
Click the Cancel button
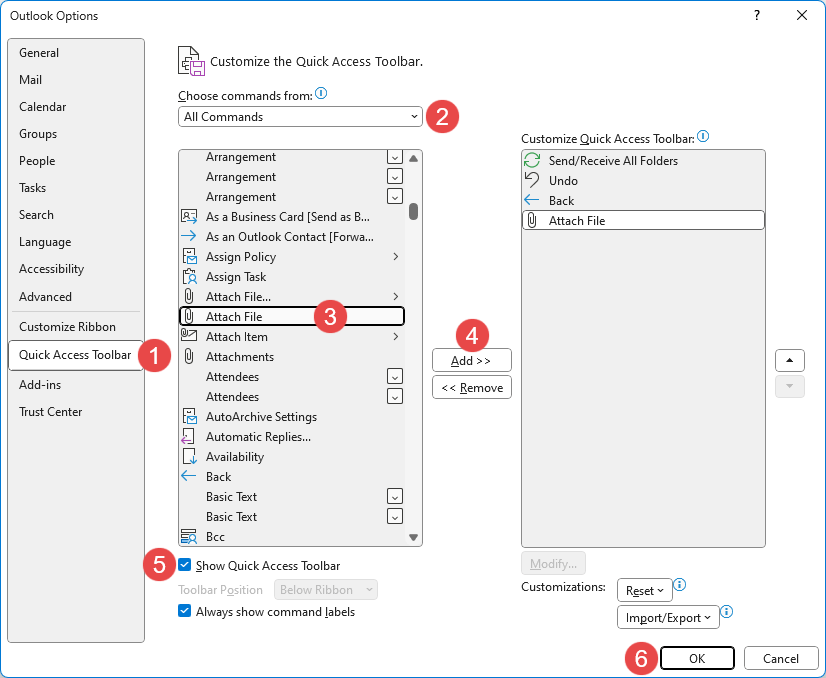coord(781,659)
